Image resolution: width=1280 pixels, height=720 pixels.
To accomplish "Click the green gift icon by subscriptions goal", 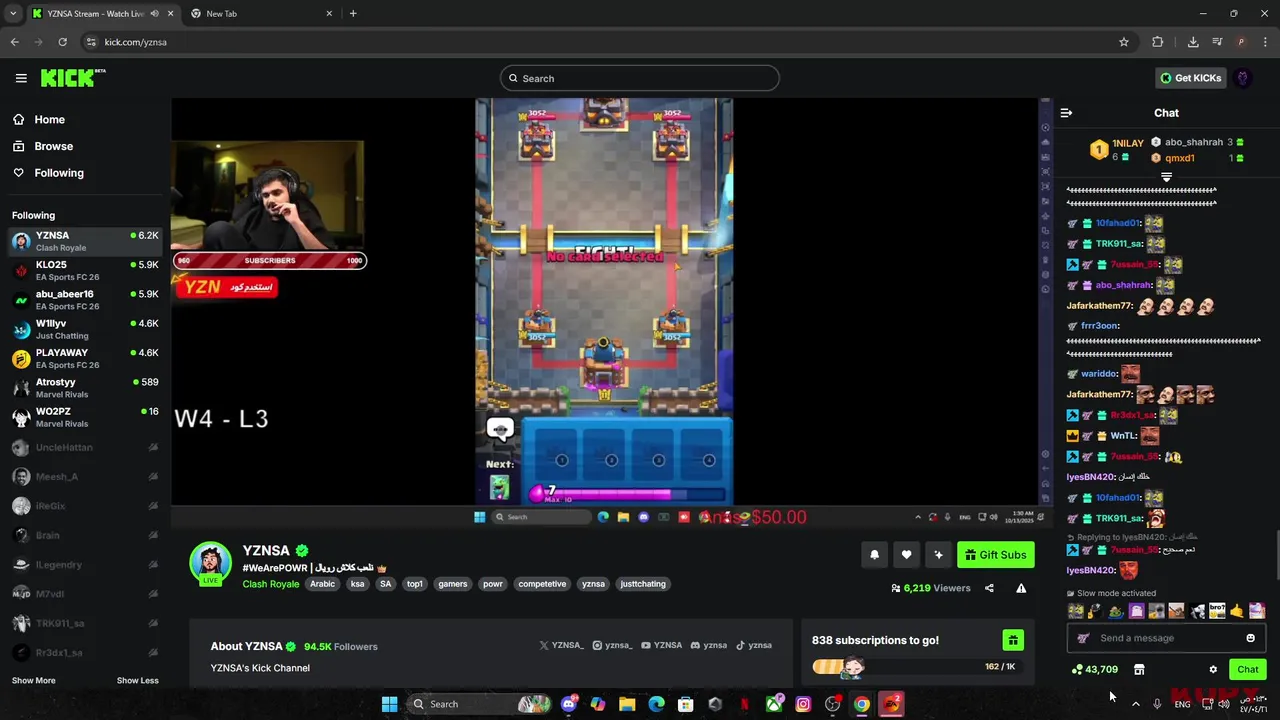I will tap(1013, 640).
